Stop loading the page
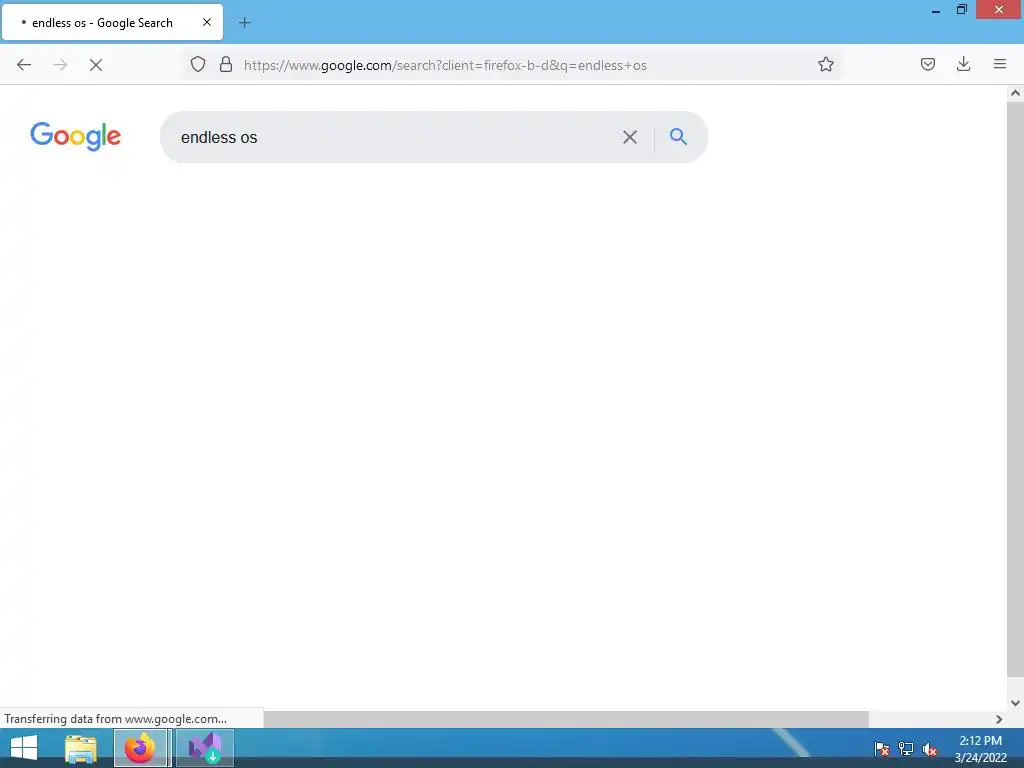Image resolution: width=1024 pixels, height=768 pixels. [x=96, y=65]
